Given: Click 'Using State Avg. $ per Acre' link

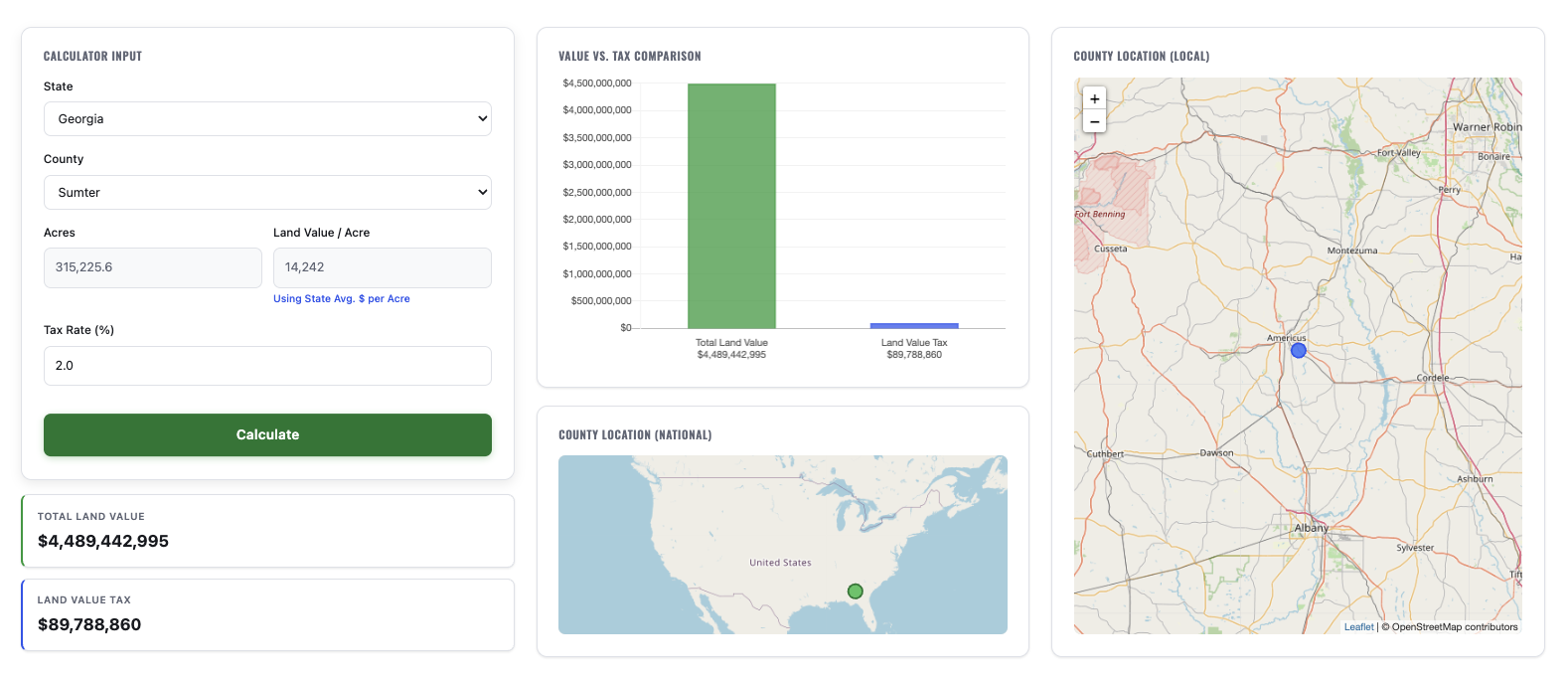Looking at the screenshot, I should click(341, 299).
